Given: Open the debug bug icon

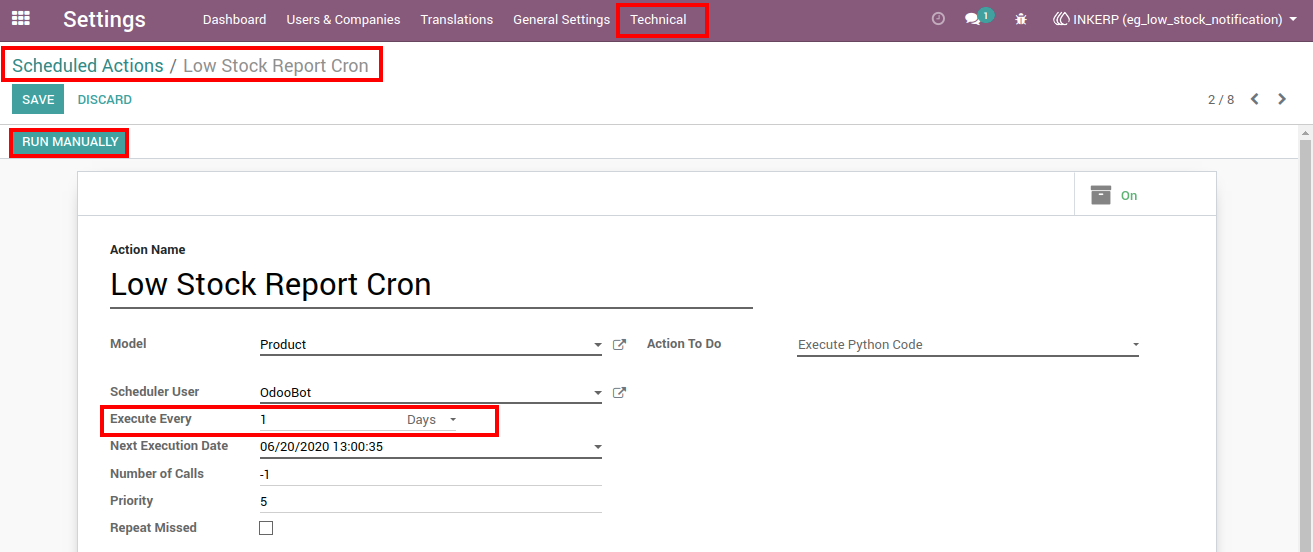Looking at the screenshot, I should point(1021,19).
